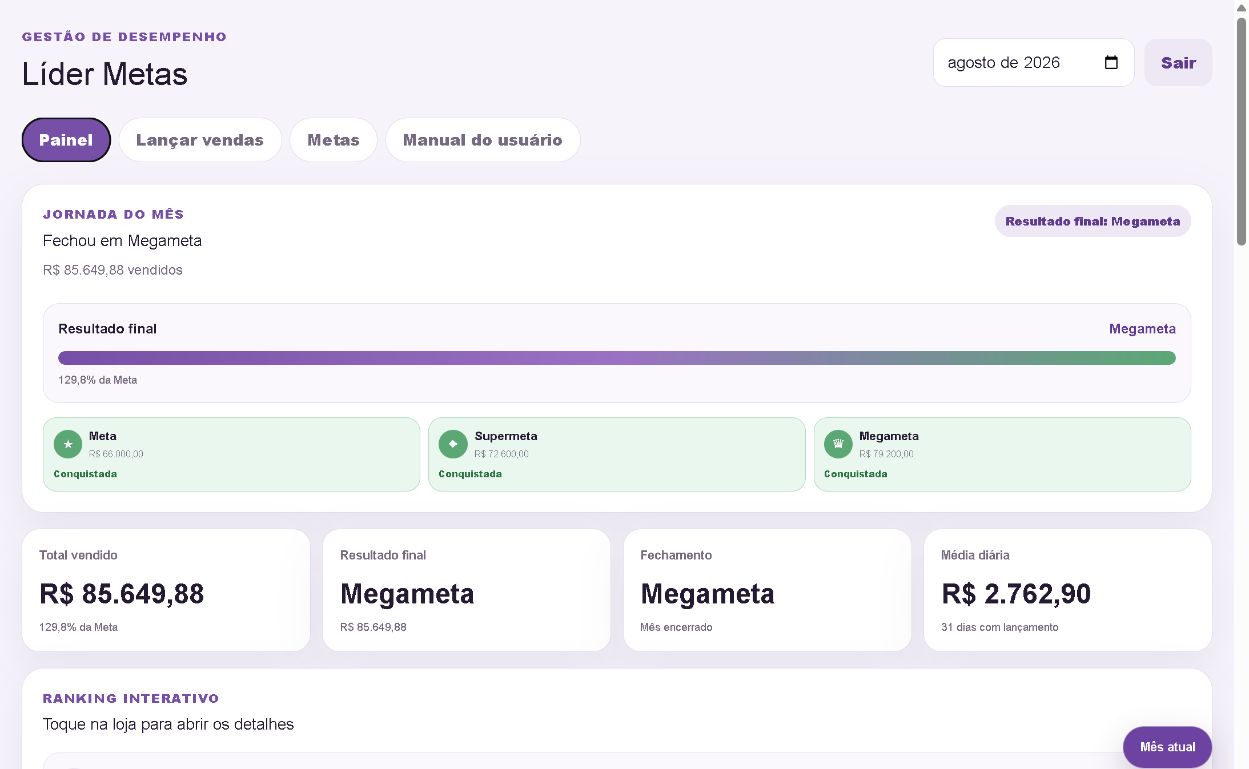
Task: Select the Meta R$ 66.000,00 card
Action: click(231, 454)
